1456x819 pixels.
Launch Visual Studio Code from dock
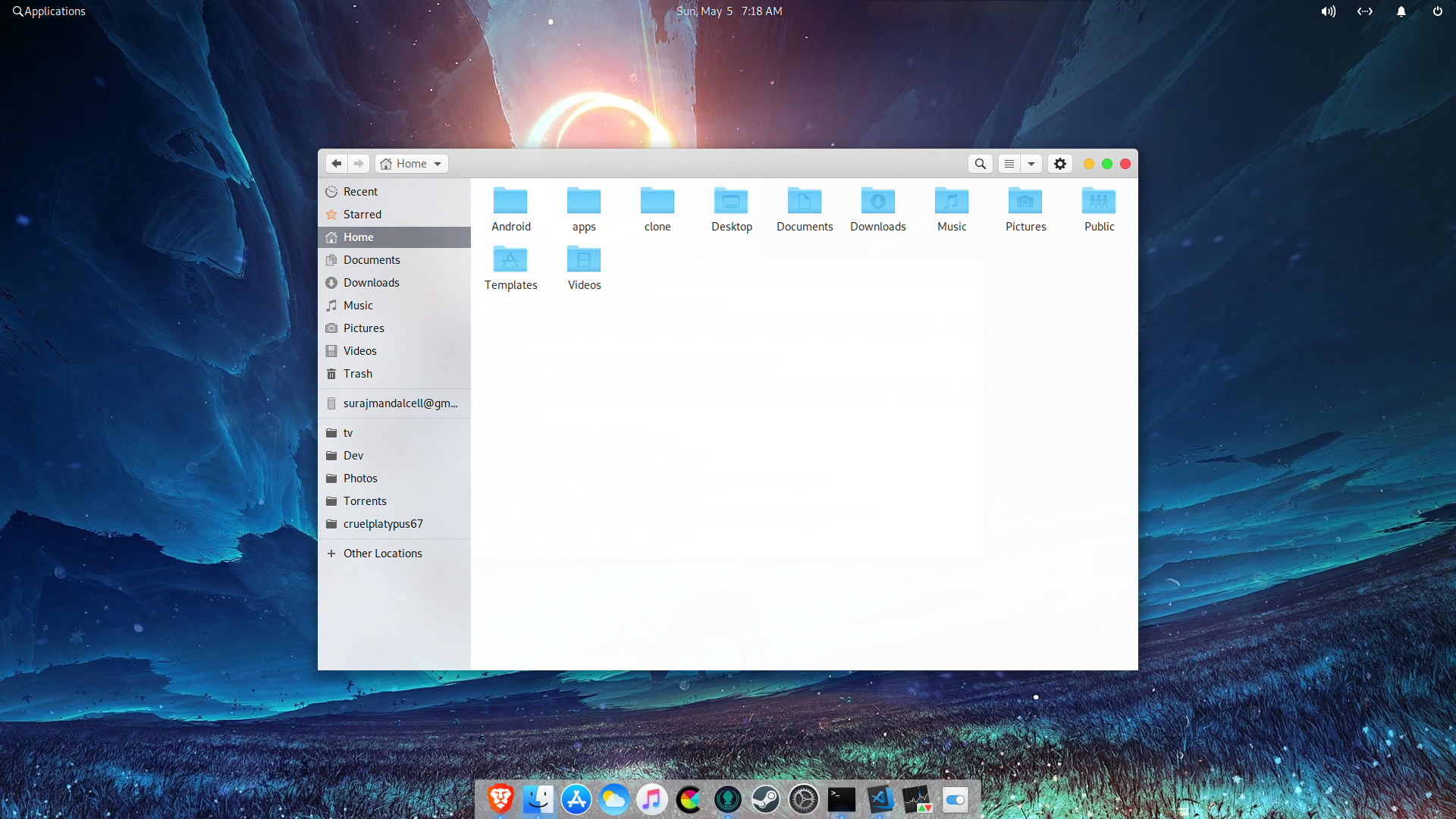click(x=880, y=799)
